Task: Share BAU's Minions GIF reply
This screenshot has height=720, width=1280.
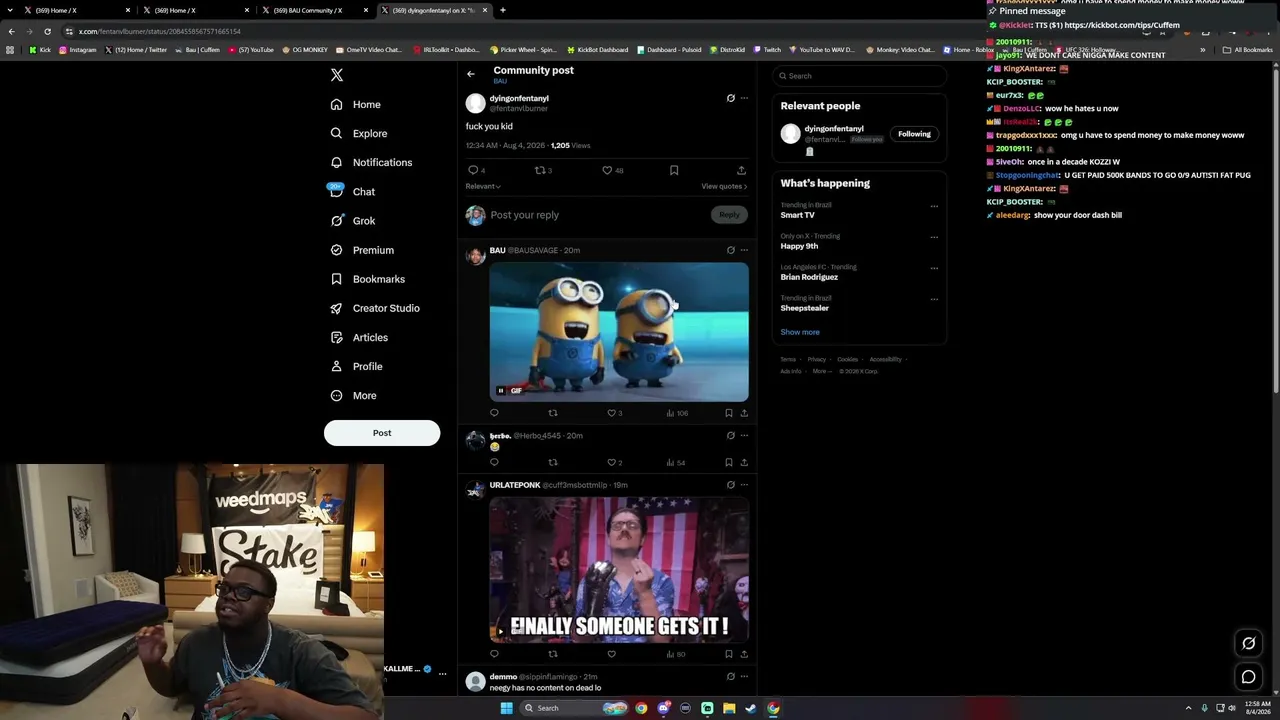Action: point(744,413)
